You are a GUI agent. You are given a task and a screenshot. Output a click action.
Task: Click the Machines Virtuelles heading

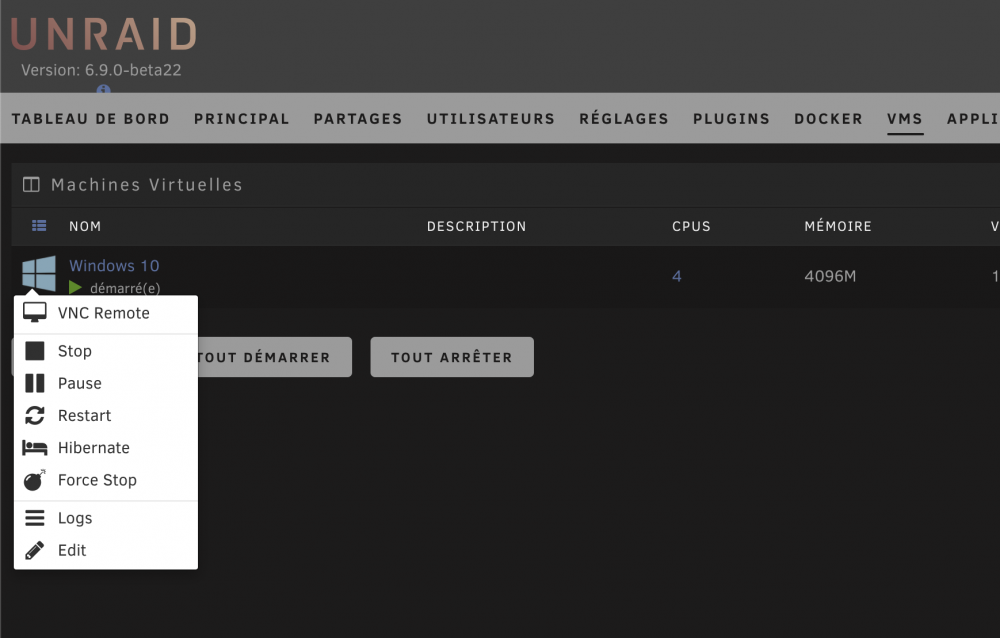[x=147, y=185]
